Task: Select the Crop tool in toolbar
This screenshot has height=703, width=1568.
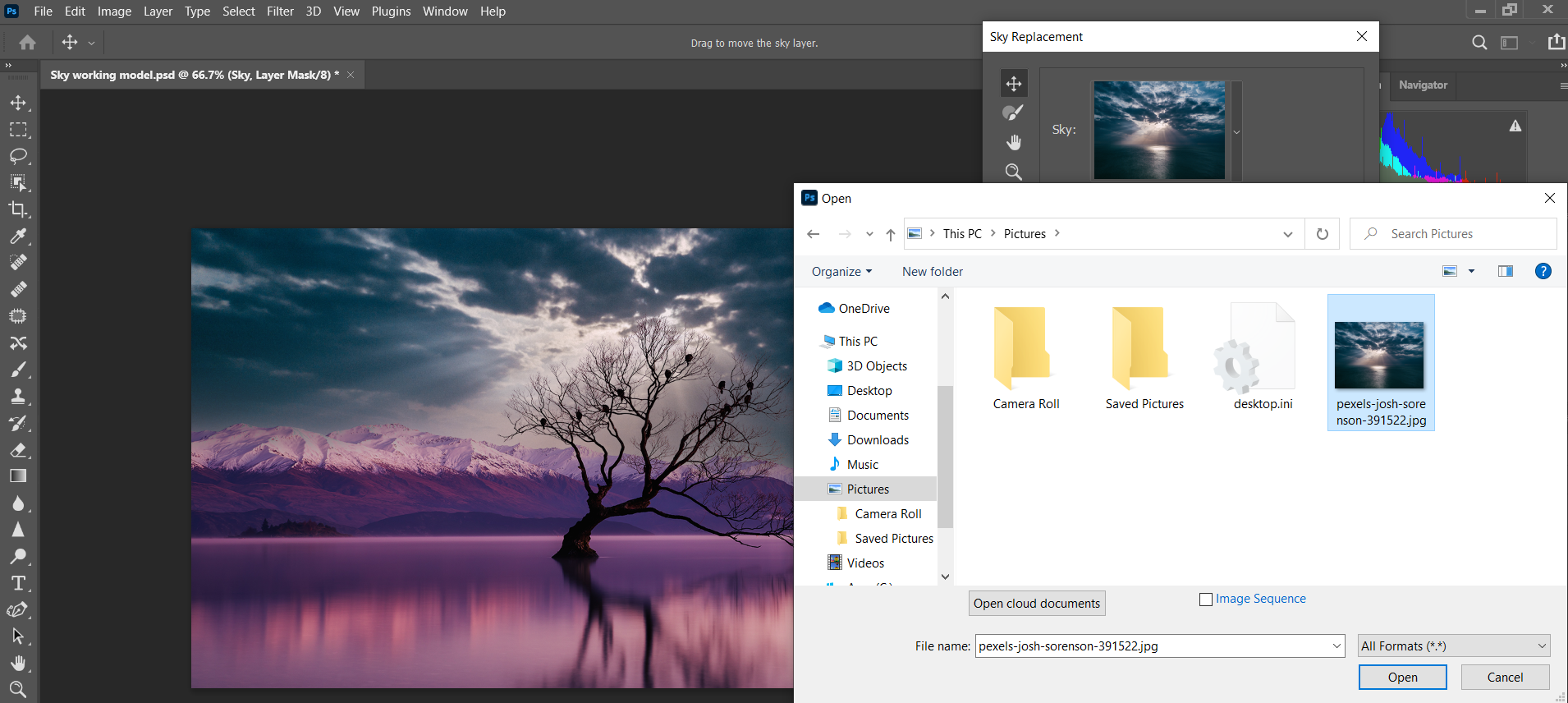Action: 18,209
